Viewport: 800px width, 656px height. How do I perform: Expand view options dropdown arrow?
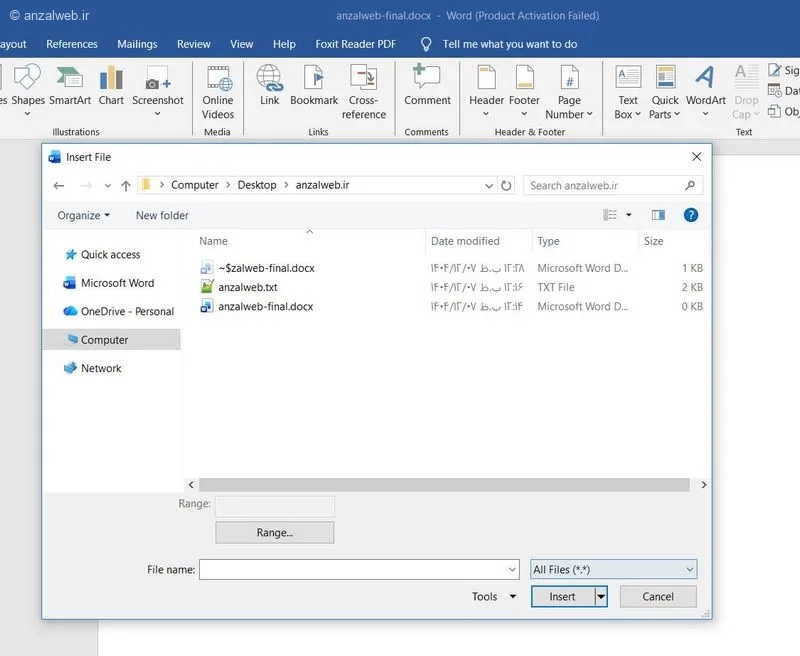pos(629,215)
